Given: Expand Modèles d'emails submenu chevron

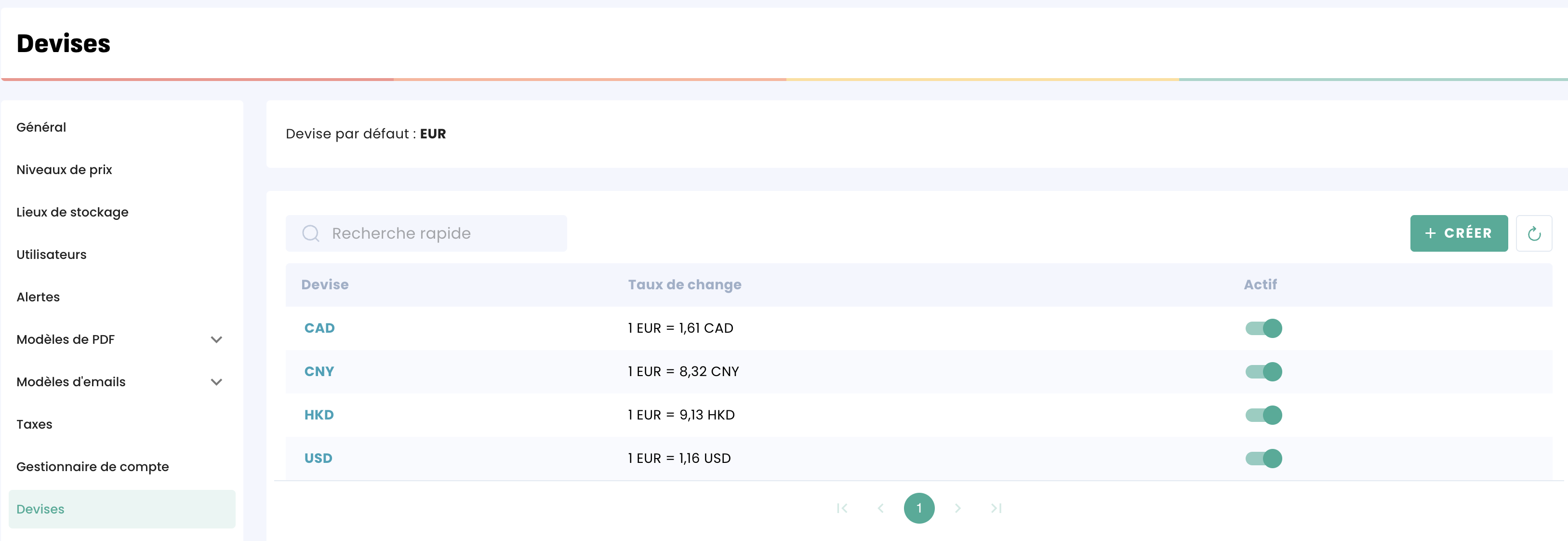Looking at the screenshot, I should click(x=216, y=382).
